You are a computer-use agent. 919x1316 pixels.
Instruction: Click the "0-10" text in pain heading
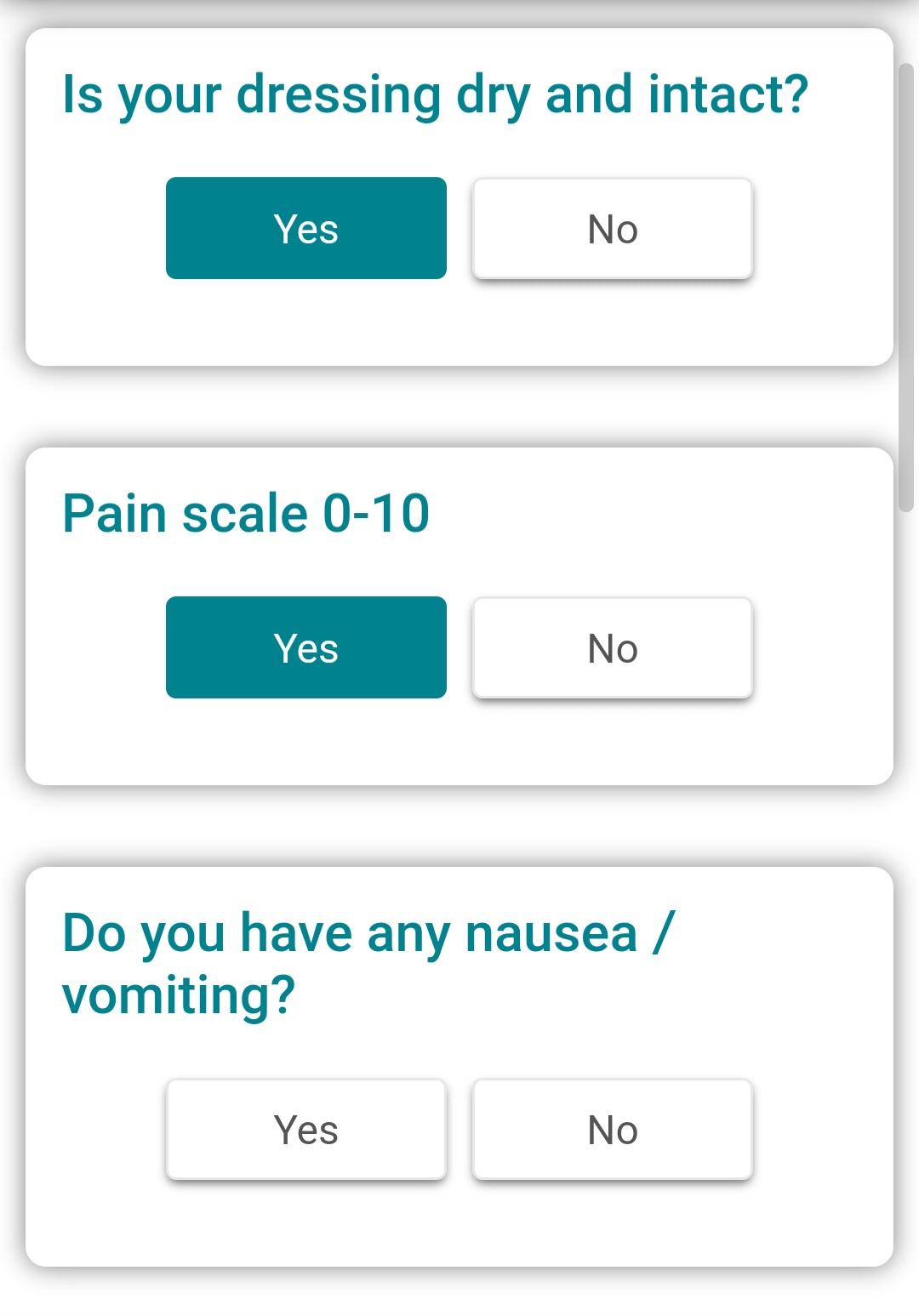pyautogui.click(x=376, y=514)
